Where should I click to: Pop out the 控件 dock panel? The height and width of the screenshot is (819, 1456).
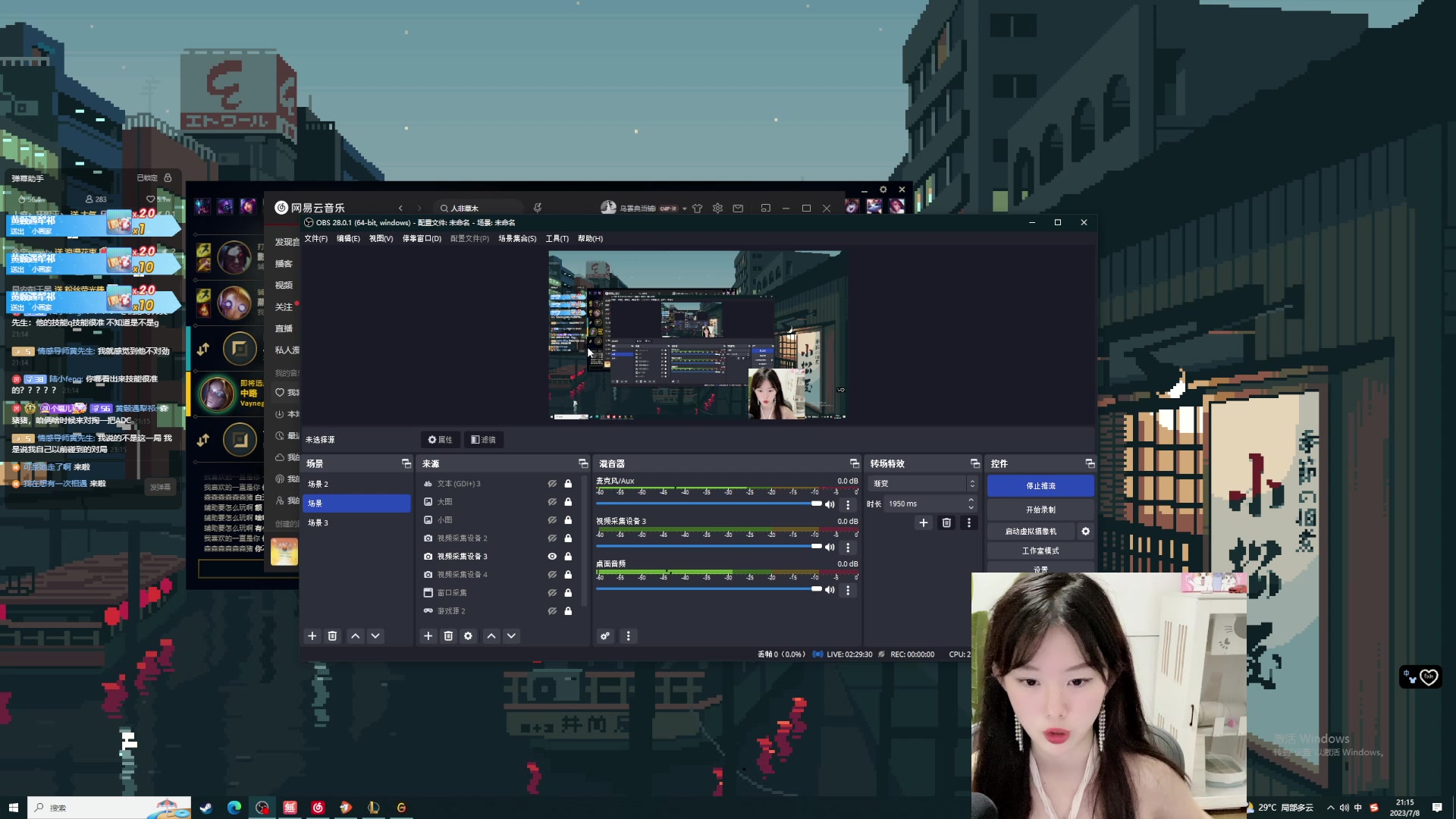pos(1090,463)
